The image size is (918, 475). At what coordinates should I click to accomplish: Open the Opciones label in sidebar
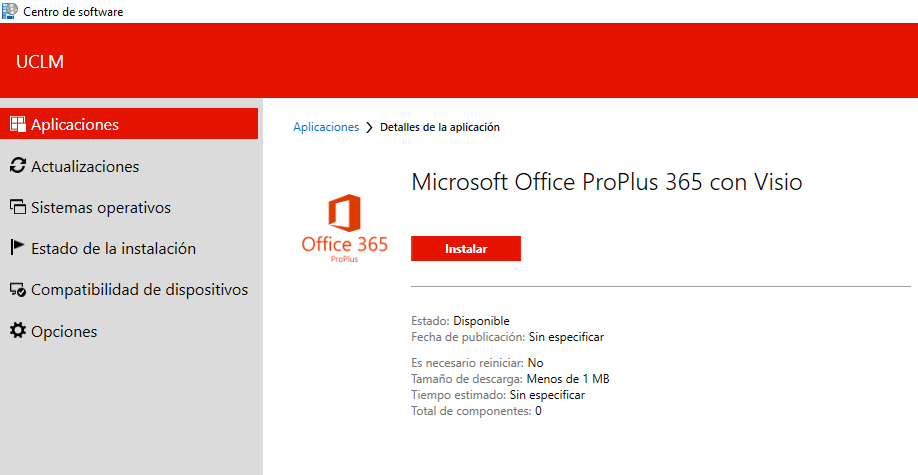(64, 331)
